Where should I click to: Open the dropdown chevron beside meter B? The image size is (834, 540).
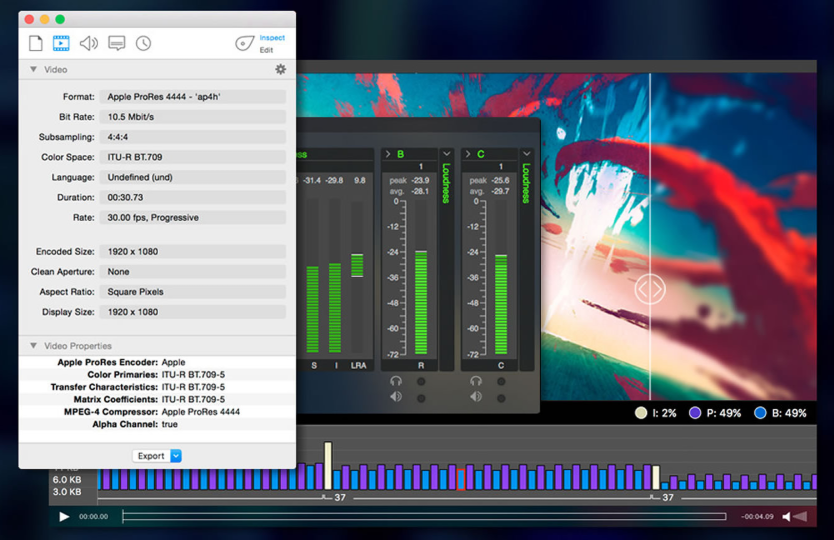pos(446,154)
